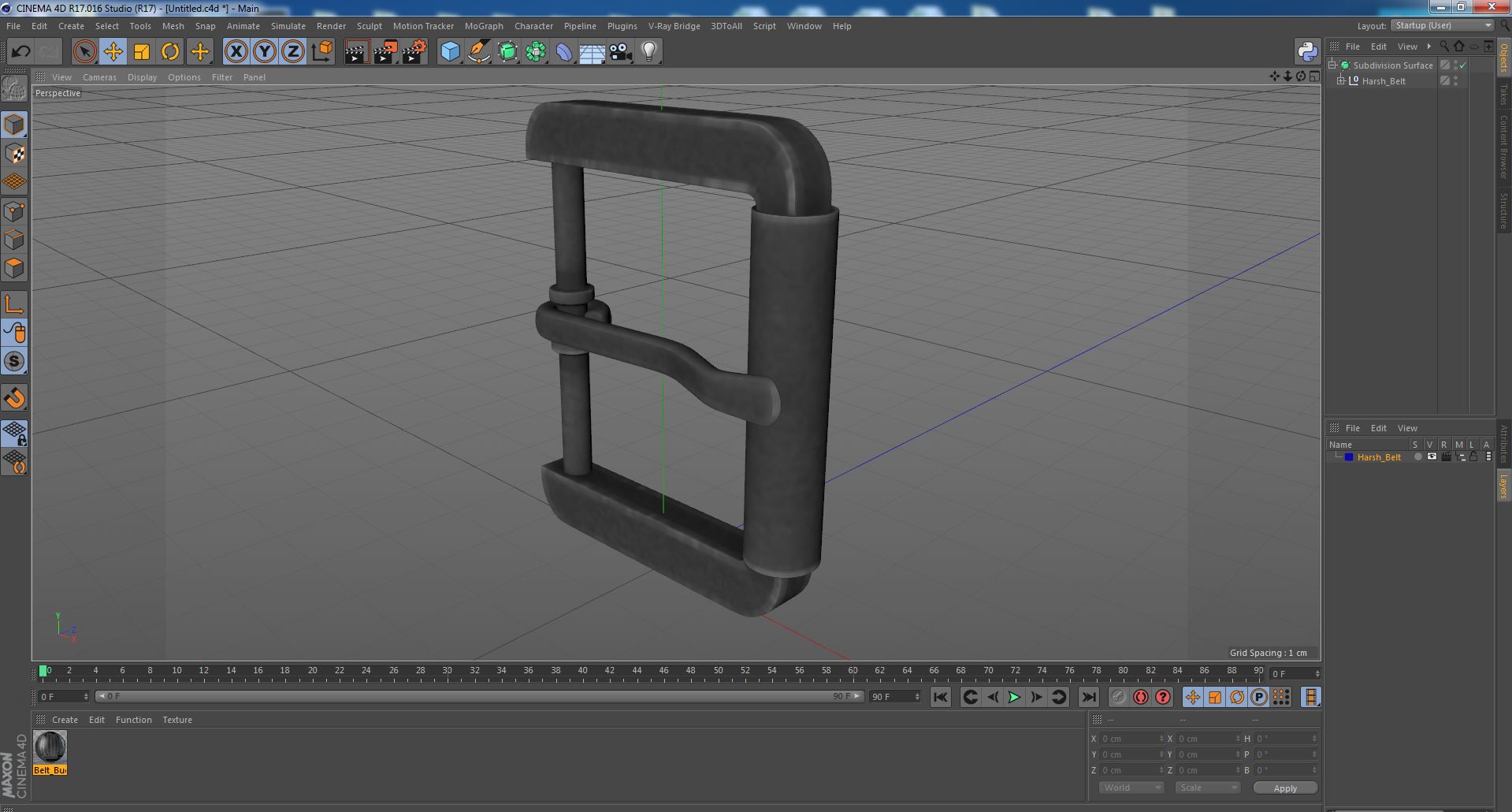Viewport: 1512px width, 812px height.
Task: Expand the Harsh_Belt object hierarchy
Action: click(1341, 80)
